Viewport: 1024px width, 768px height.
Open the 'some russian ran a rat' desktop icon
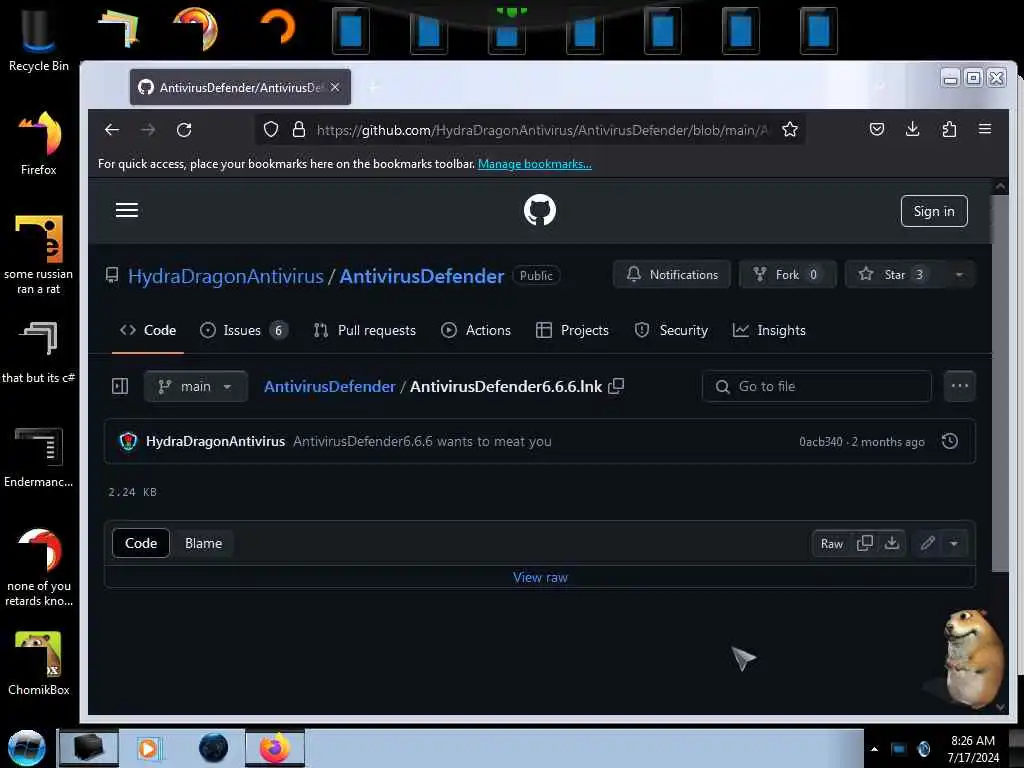(39, 255)
